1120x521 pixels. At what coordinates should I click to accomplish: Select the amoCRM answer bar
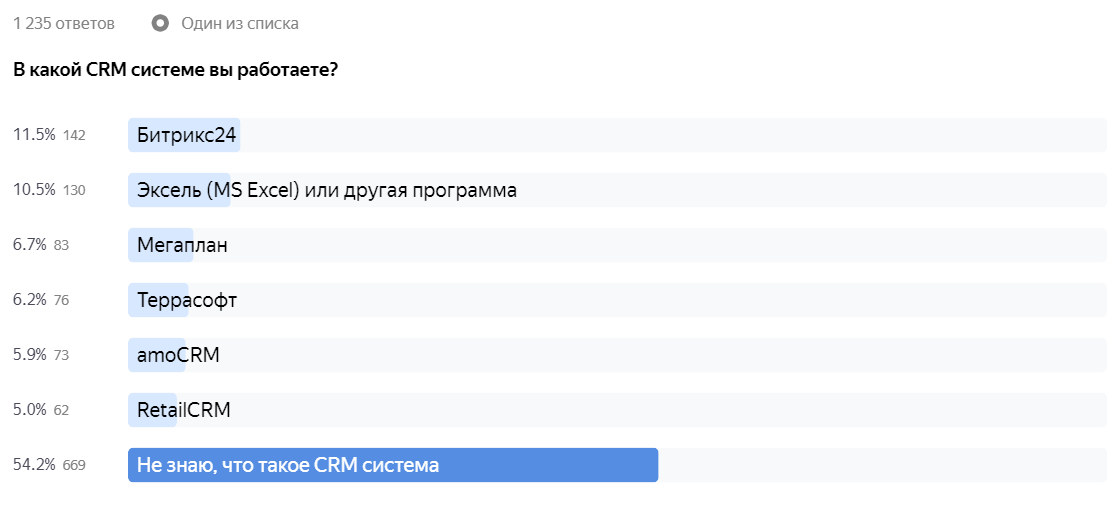pyautogui.click(x=617, y=355)
